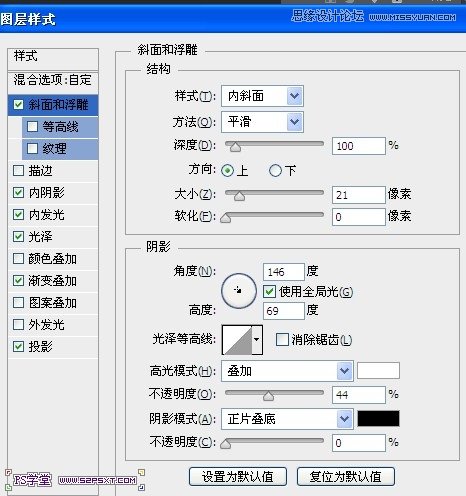Select the 内发光 list entry label
The height and width of the screenshot is (496, 466).
[47, 215]
